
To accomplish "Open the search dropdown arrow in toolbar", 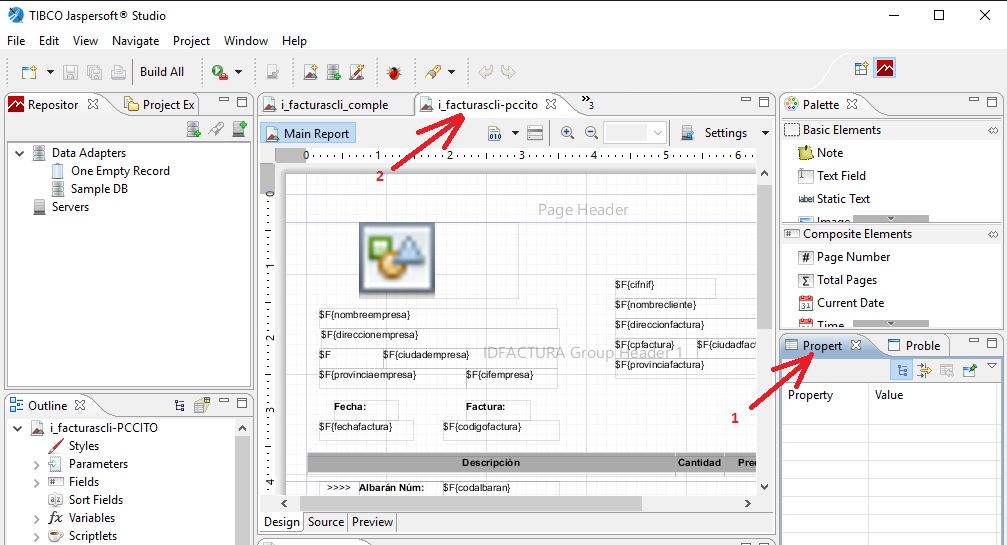I will pyautogui.click(x=451, y=72).
